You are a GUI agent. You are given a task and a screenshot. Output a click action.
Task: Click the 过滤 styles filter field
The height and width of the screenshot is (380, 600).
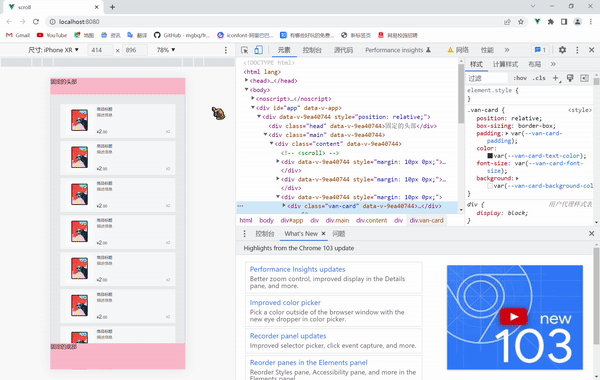(487, 78)
